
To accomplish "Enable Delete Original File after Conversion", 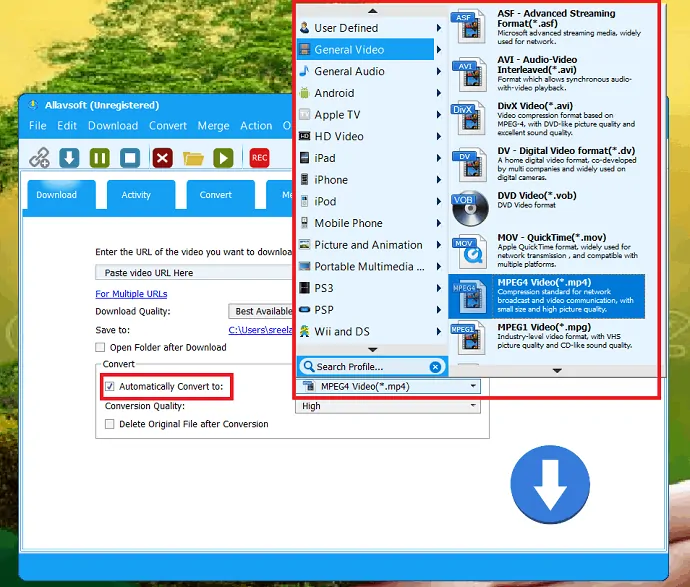I will pos(110,424).
